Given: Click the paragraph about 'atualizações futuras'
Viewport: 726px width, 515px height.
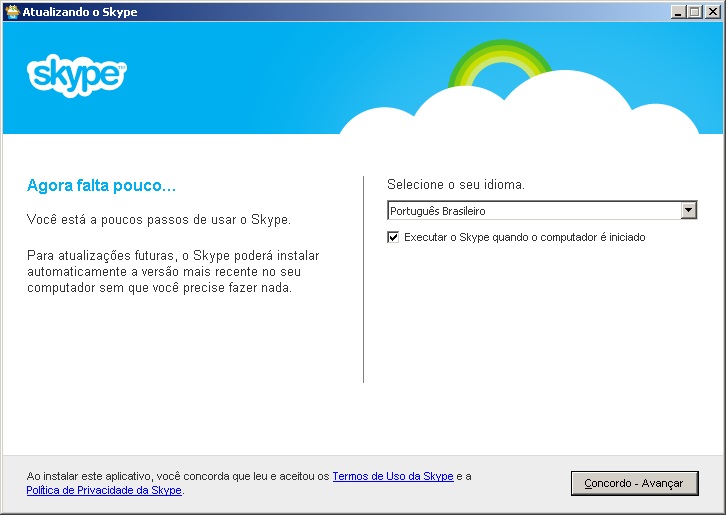Looking at the screenshot, I should tap(173, 272).
